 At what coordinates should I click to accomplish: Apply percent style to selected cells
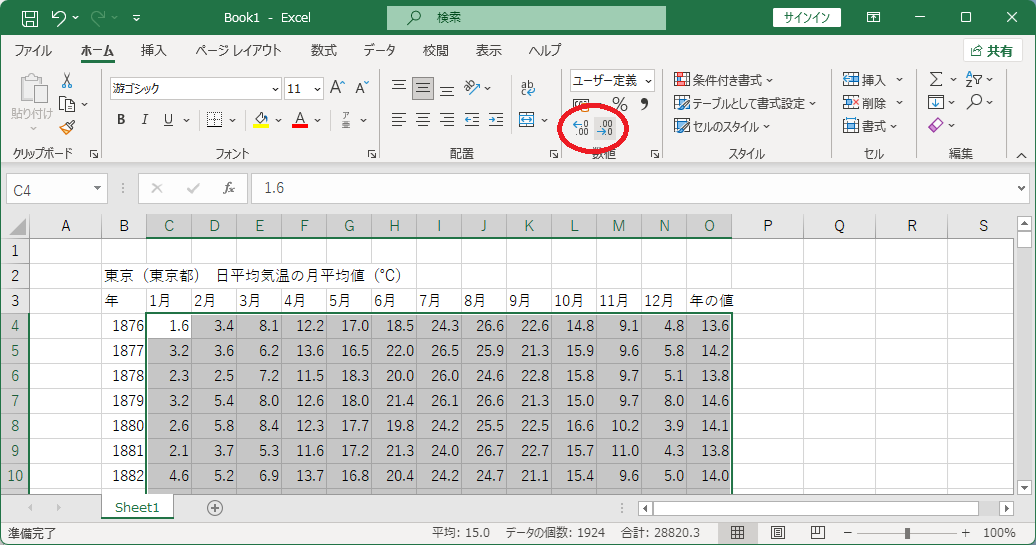(619, 104)
